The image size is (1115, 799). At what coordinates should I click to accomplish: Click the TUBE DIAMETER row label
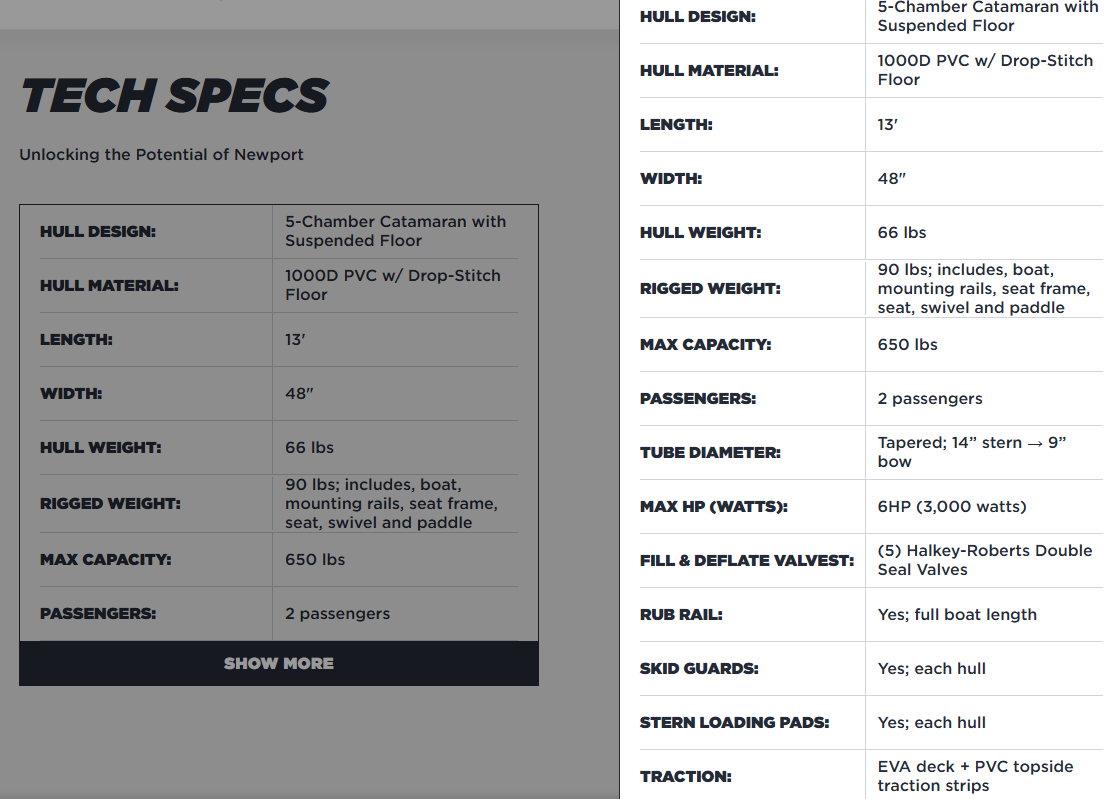(x=710, y=452)
